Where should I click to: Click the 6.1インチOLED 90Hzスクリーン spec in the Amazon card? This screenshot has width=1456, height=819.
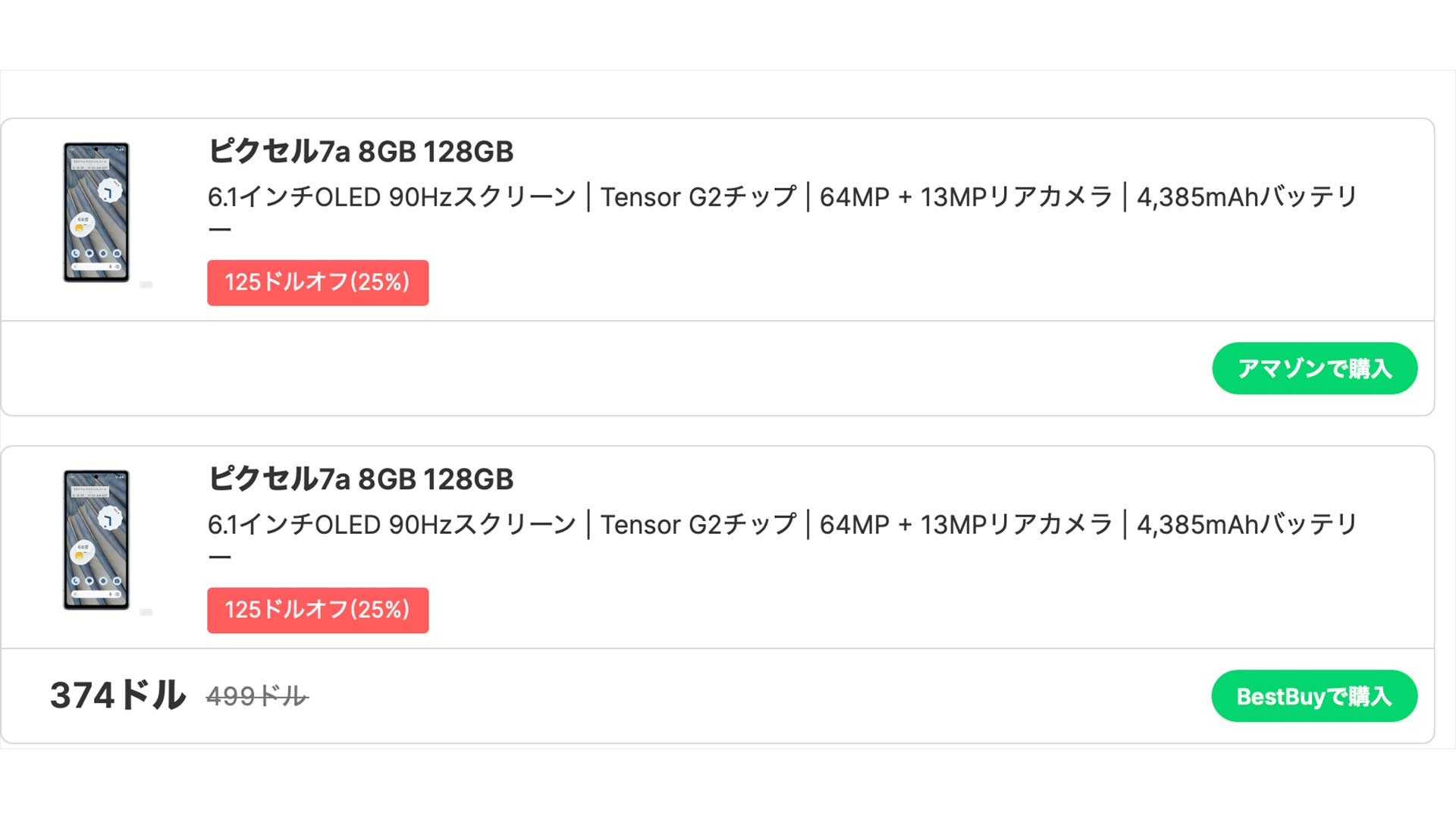(x=392, y=197)
